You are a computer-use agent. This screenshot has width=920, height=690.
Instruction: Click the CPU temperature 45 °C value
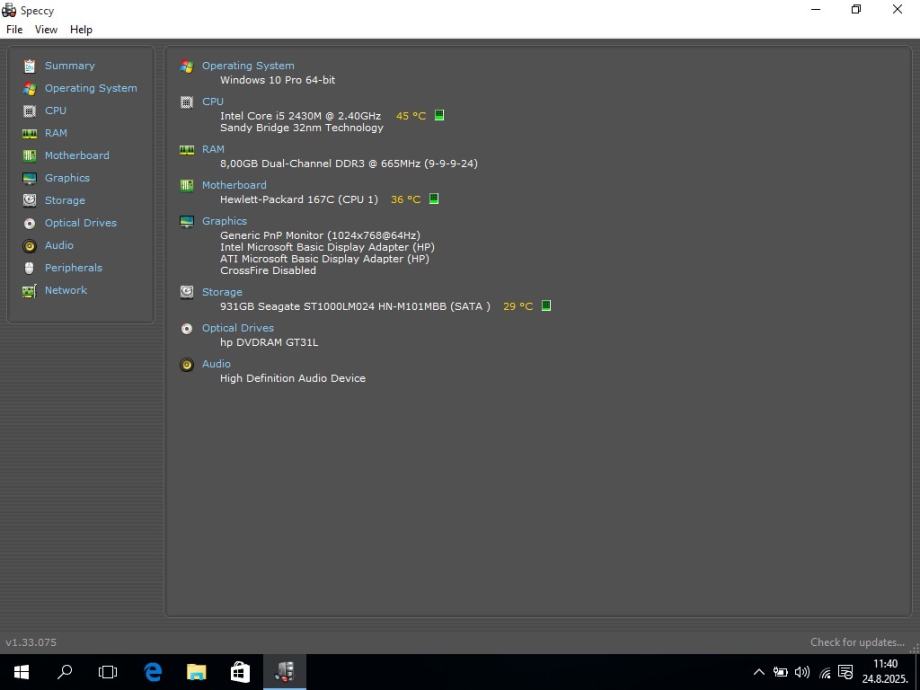[411, 116]
